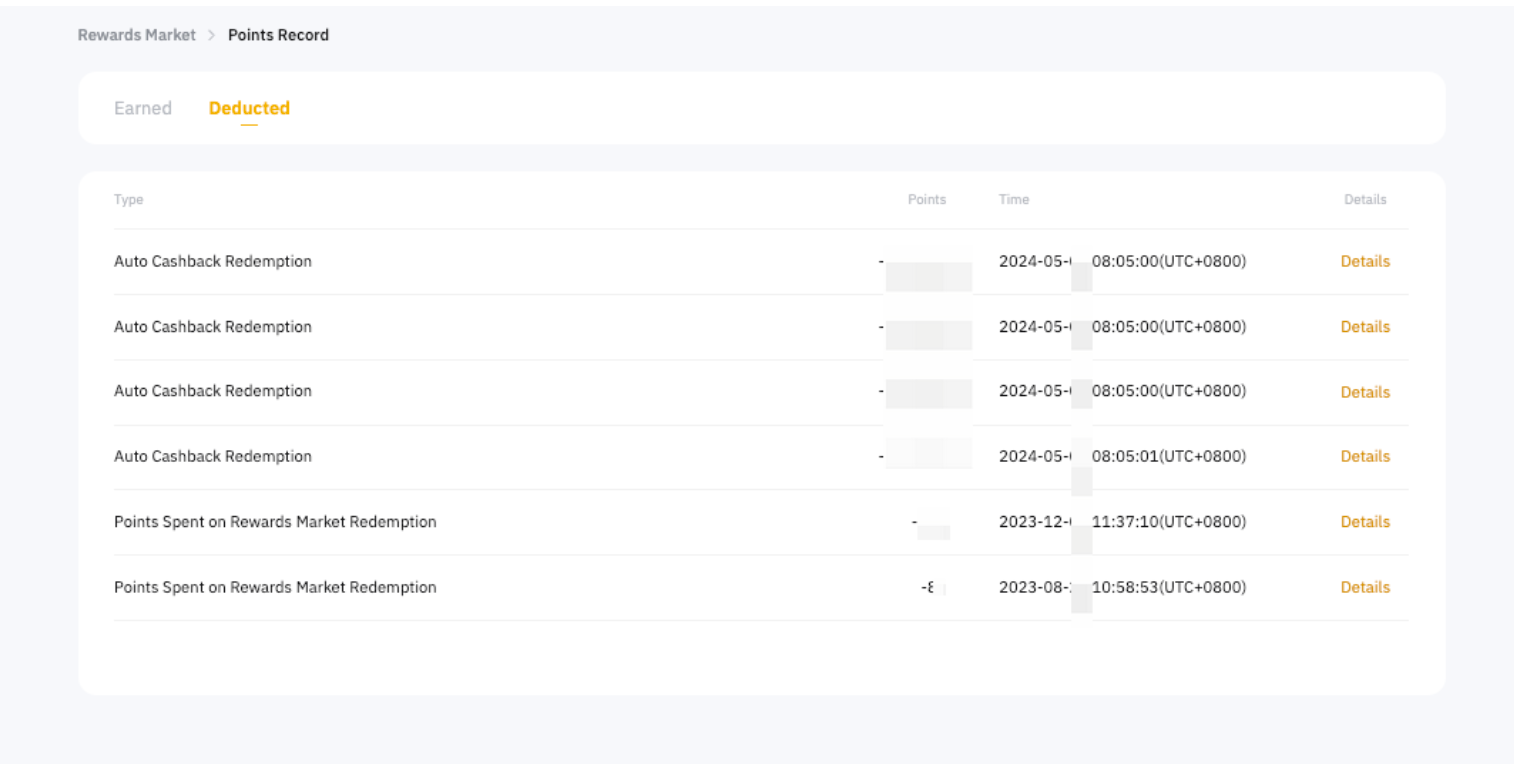Open Details for first Auto Cashback Redemption
Screen dimensions: 1514x764
tap(1364, 261)
